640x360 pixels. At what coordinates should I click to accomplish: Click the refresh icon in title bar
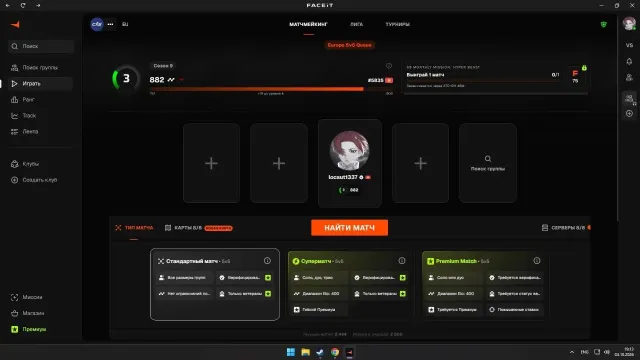[x=23, y=5]
